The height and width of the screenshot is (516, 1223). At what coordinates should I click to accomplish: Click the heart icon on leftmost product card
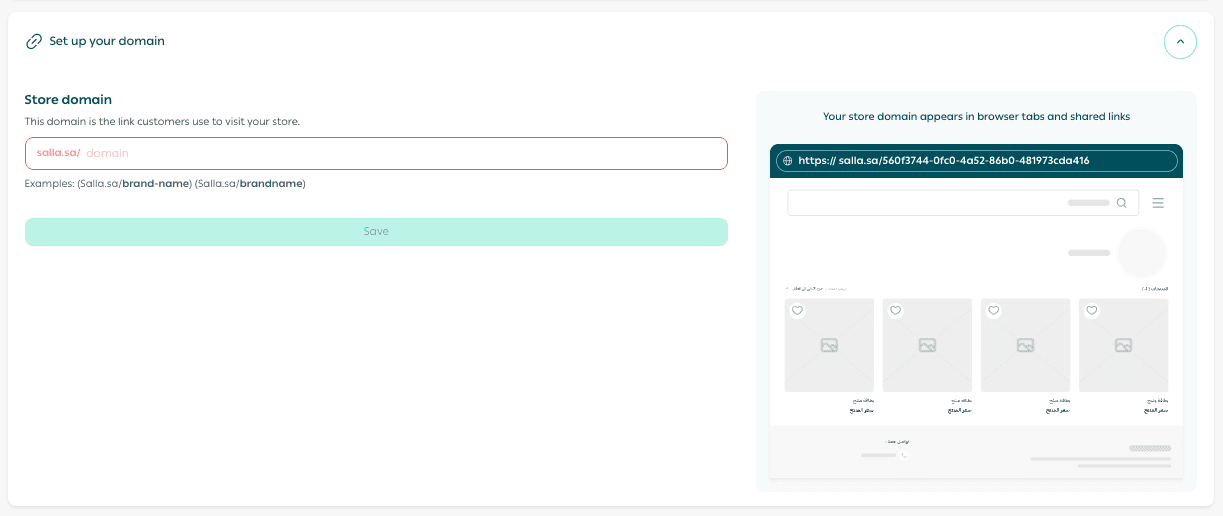point(797,311)
